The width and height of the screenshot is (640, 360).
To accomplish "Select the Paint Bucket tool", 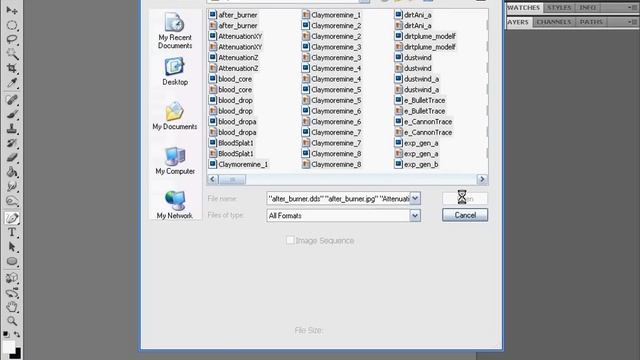I will click(x=12, y=172).
